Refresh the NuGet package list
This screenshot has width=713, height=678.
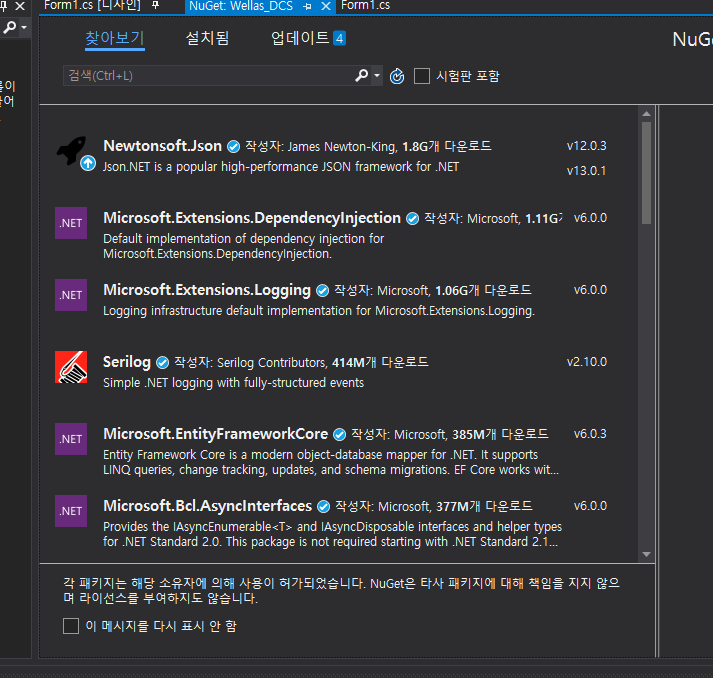pos(397,76)
